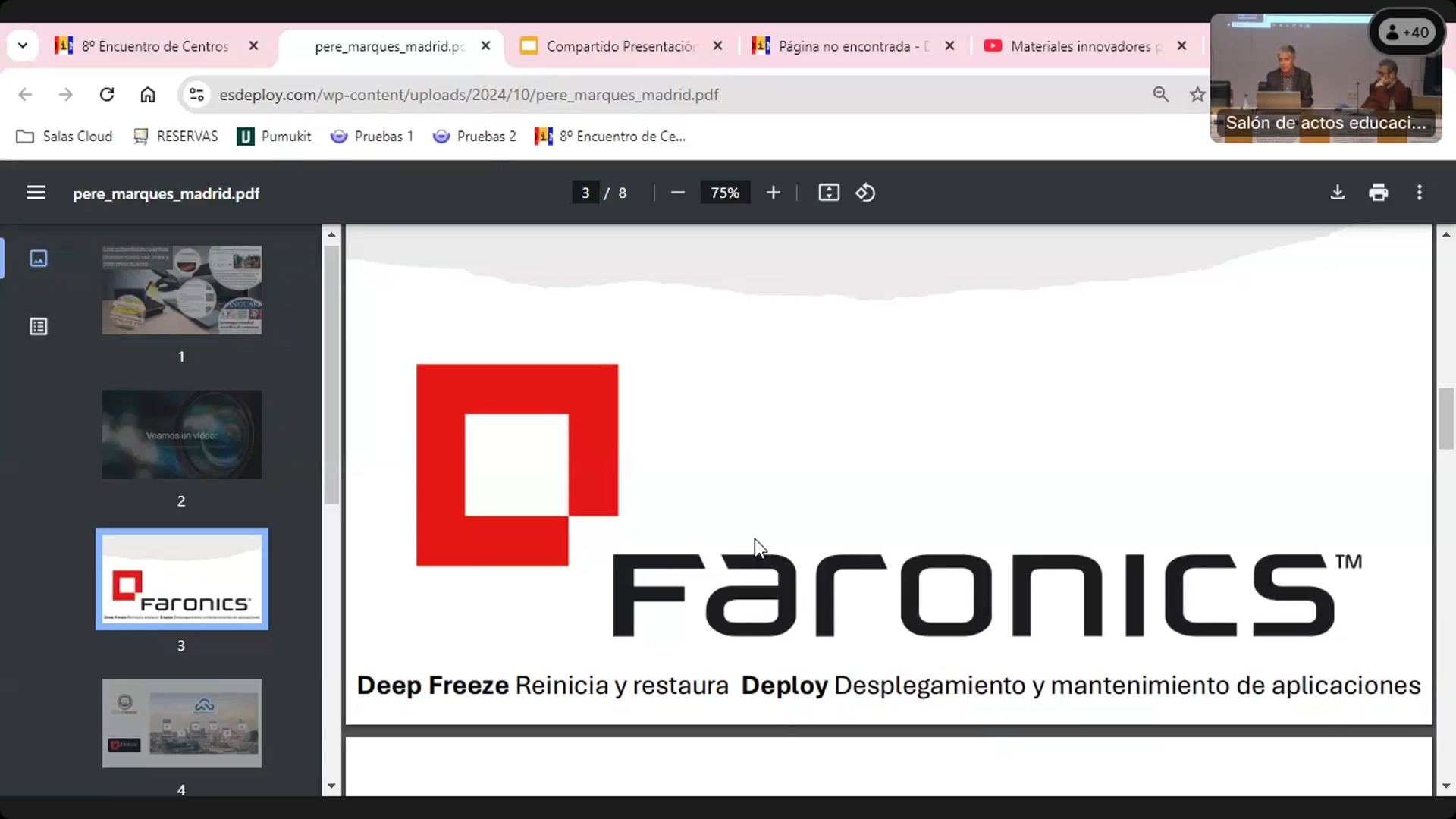Click the document scrollbar up arrow
The image size is (1456, 819).
click(x=1446, y=234)
